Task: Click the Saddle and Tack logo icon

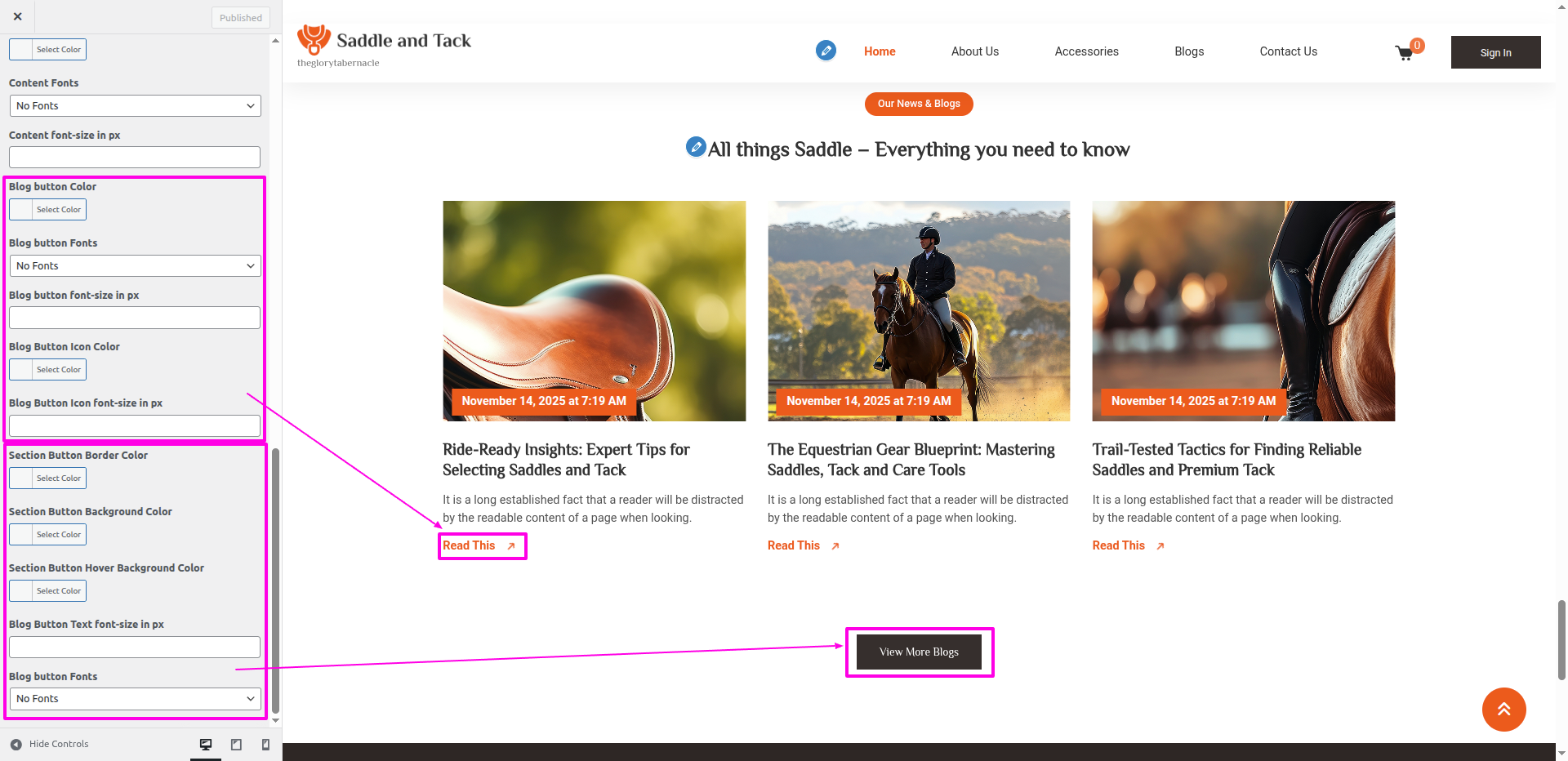Action: [x=314, y=39]
